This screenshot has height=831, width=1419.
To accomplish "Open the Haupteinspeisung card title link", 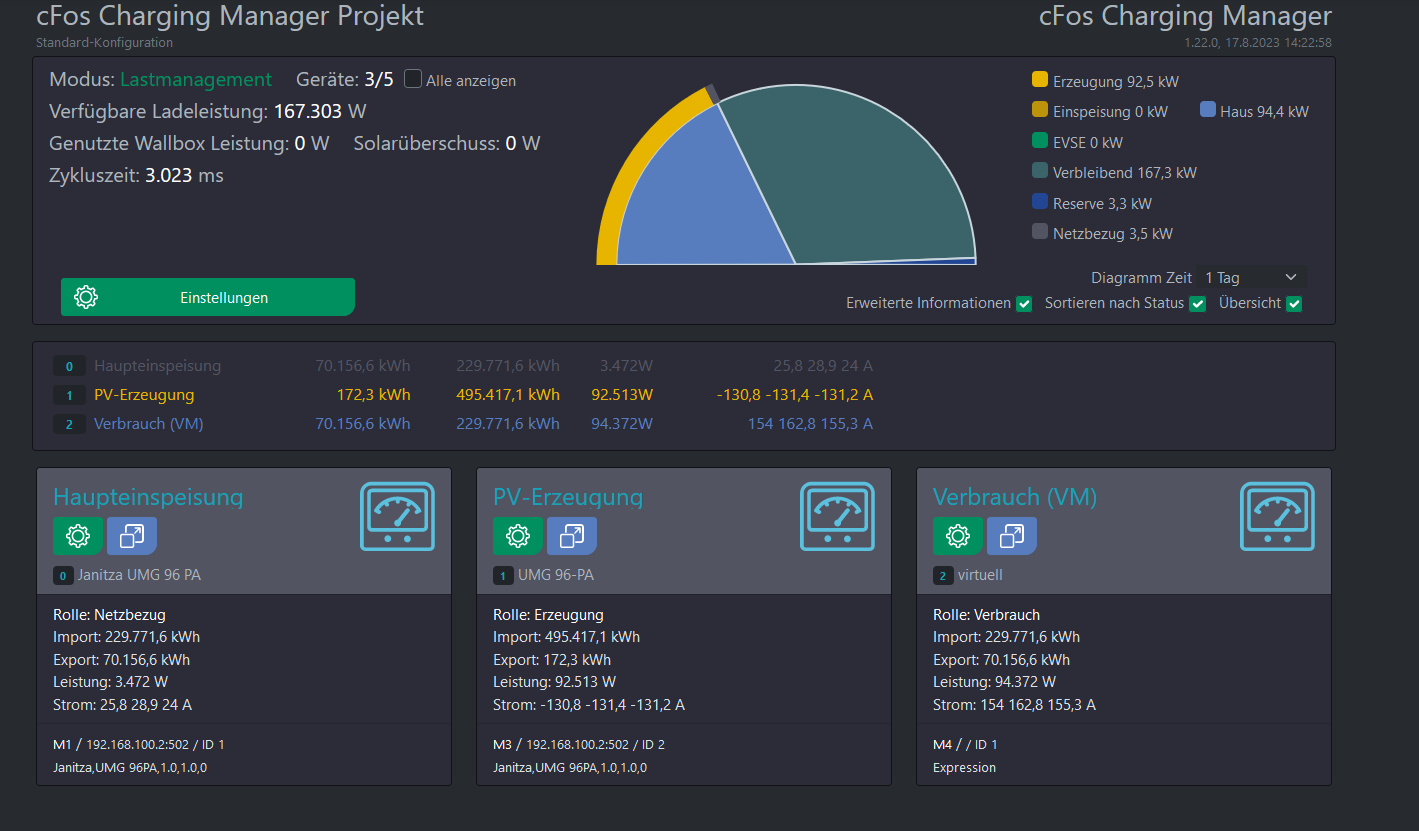I will (148, 497).
